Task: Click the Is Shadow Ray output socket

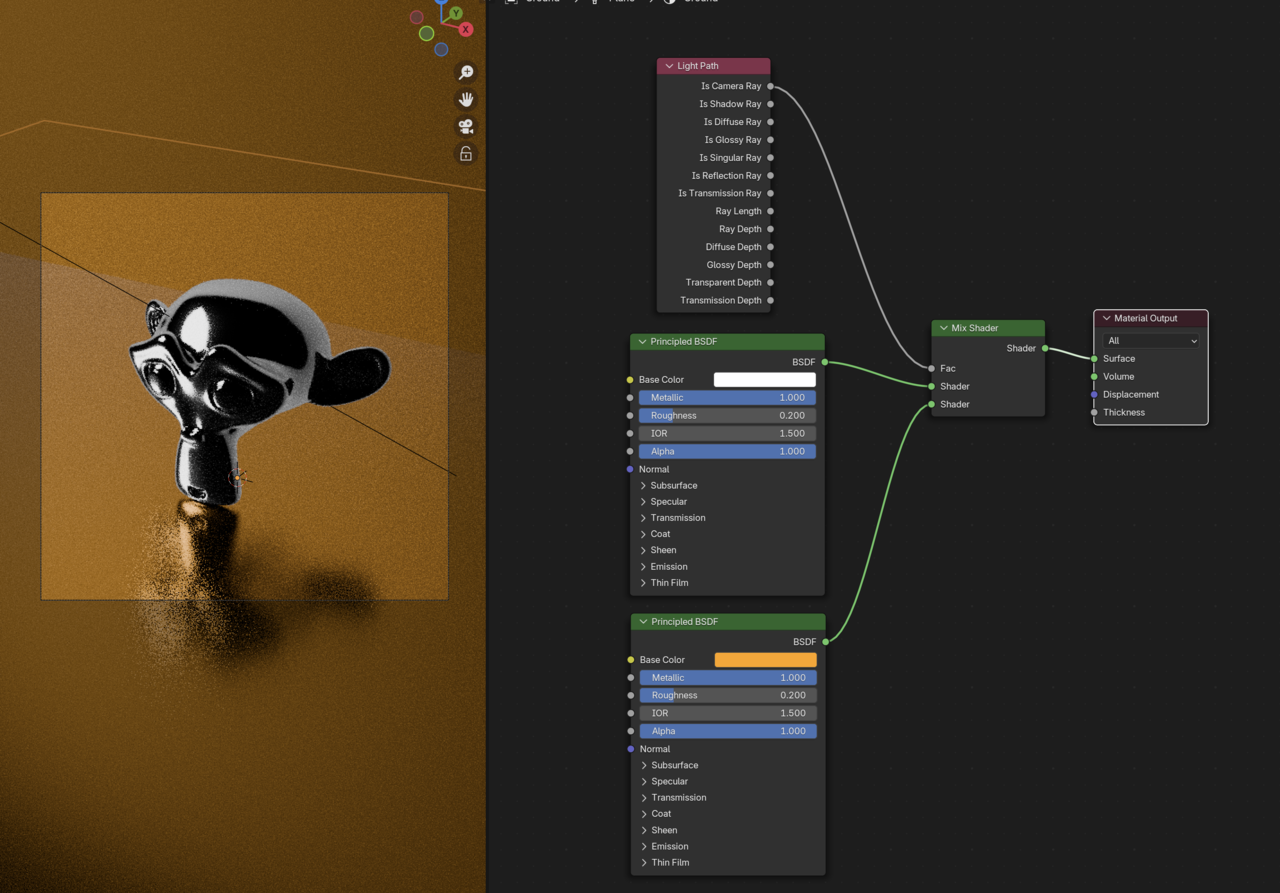Action: (770, 104)
